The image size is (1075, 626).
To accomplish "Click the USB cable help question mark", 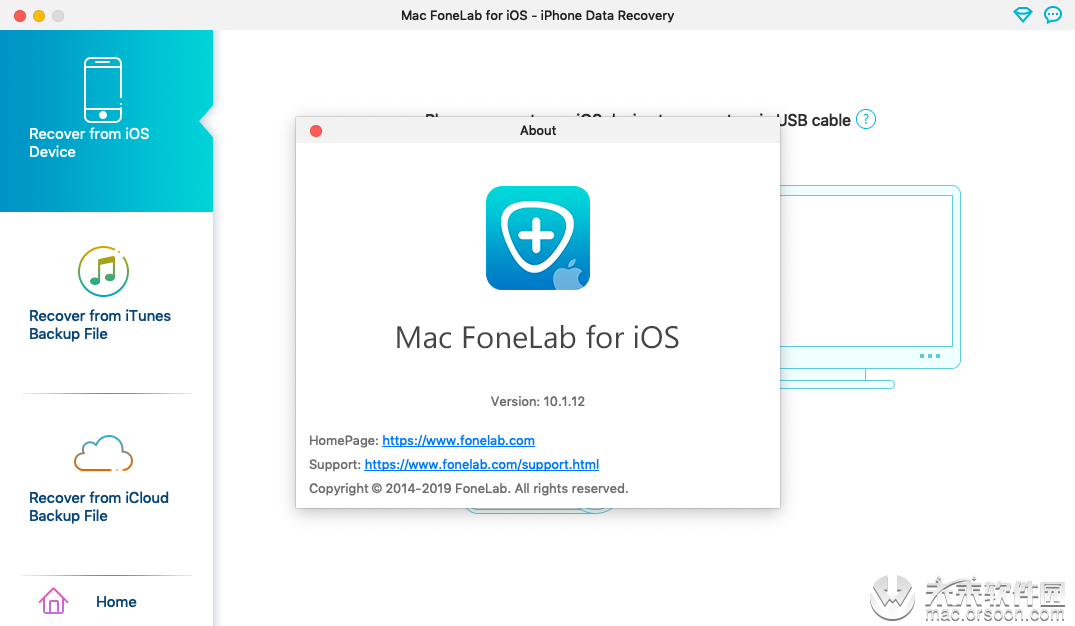I will [x=866, y=119].
